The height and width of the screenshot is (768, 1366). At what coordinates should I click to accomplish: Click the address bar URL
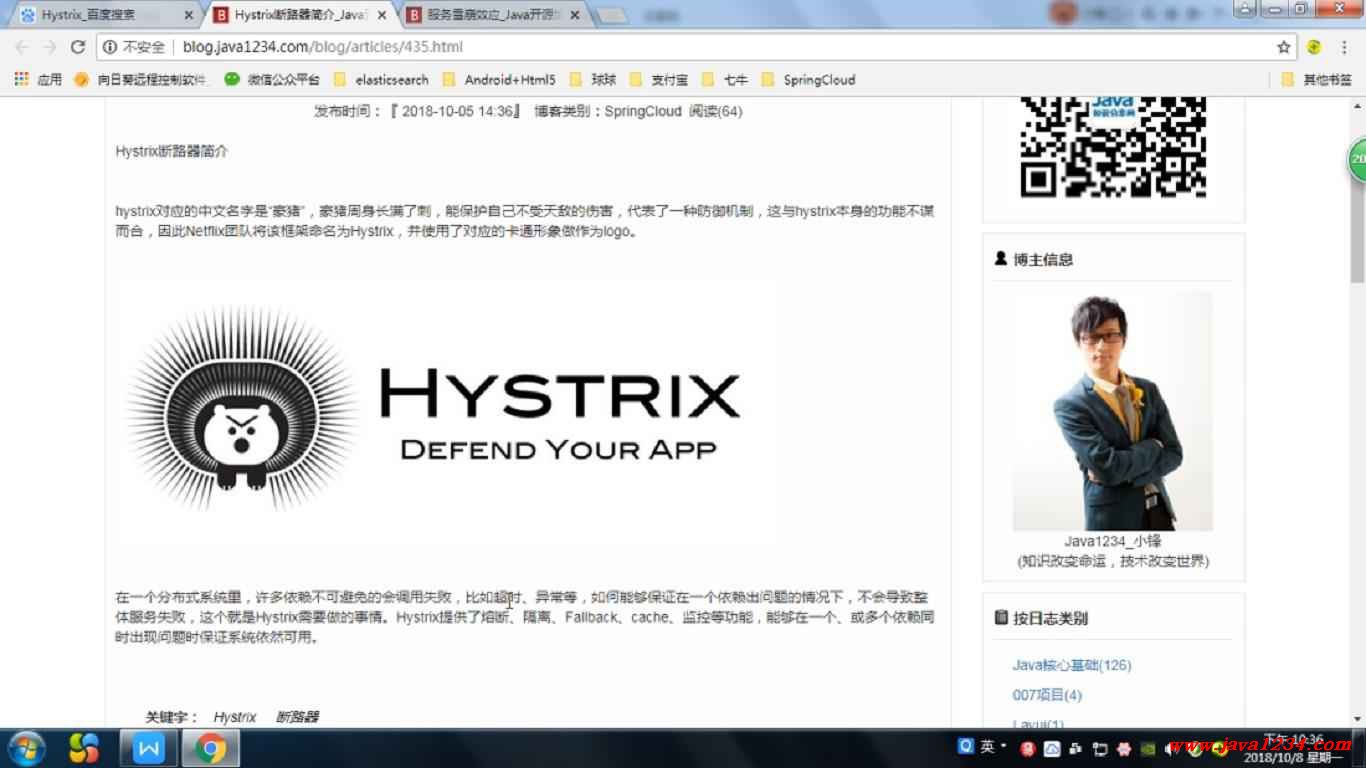[x=323, y=47]
